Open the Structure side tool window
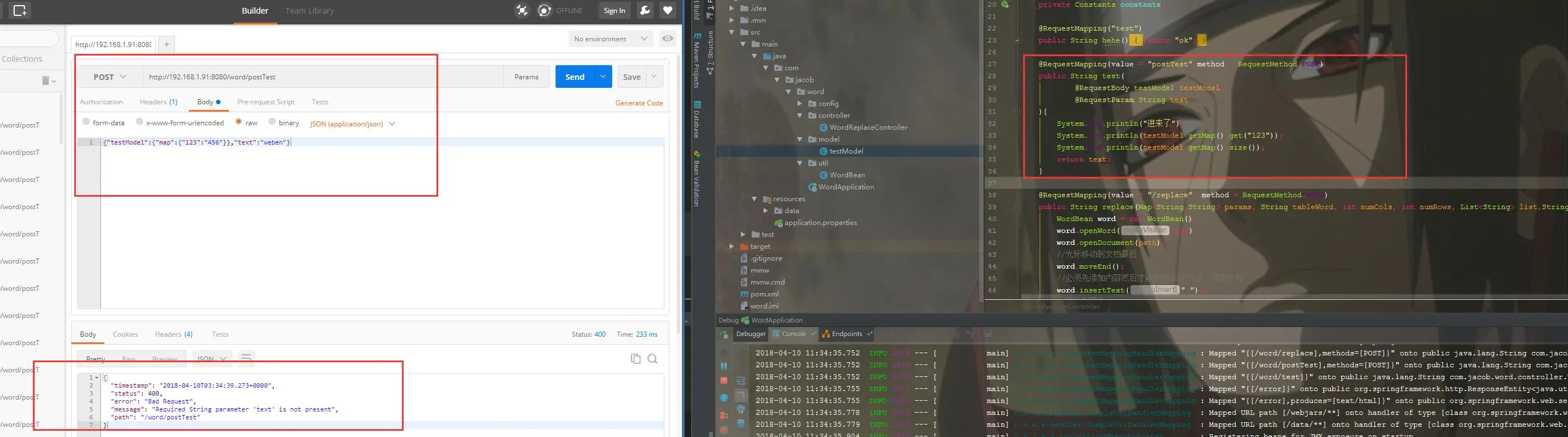The image size is (1568, 437). [x=710, y=52]
